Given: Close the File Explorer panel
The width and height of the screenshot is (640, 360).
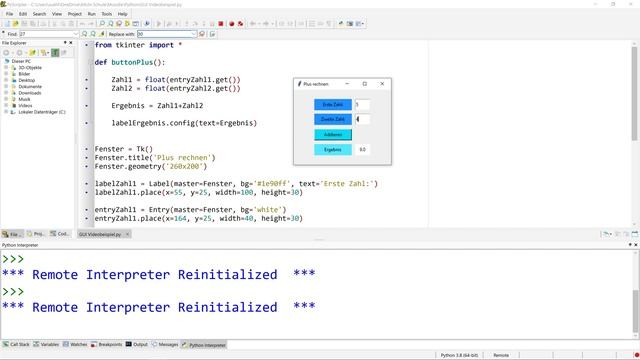Looking at the screenshot, I should [x=71, y=42].
